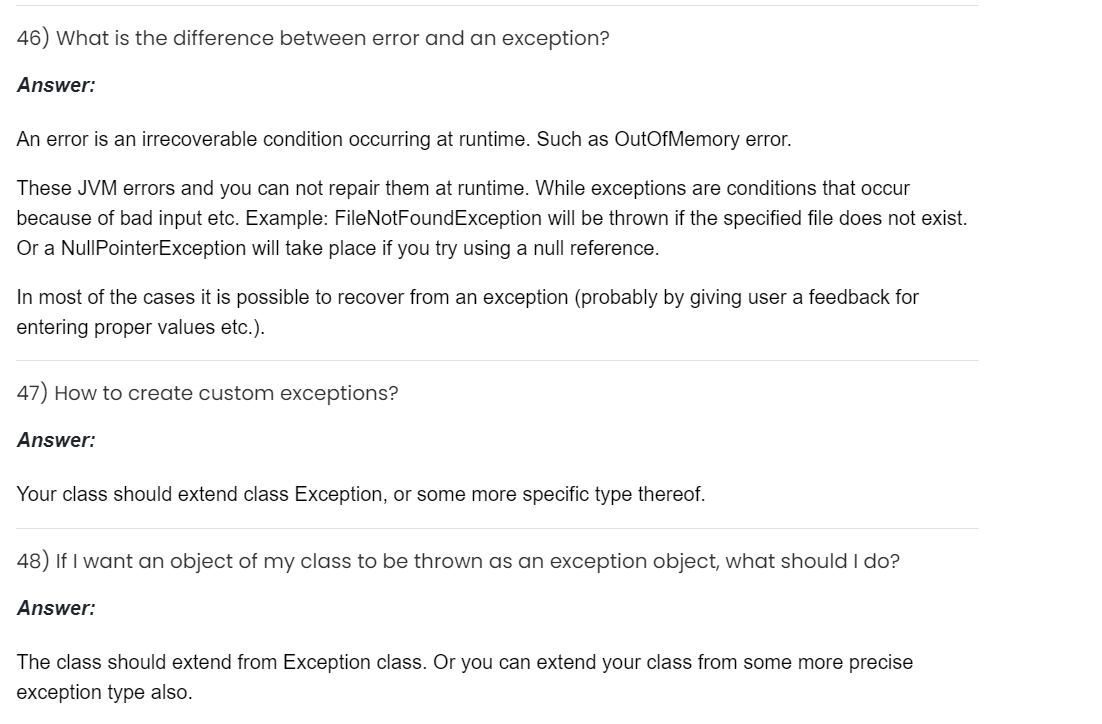Click the number '46)' before the first question
The image size is (1102, 724).
(x=33, y=39)
